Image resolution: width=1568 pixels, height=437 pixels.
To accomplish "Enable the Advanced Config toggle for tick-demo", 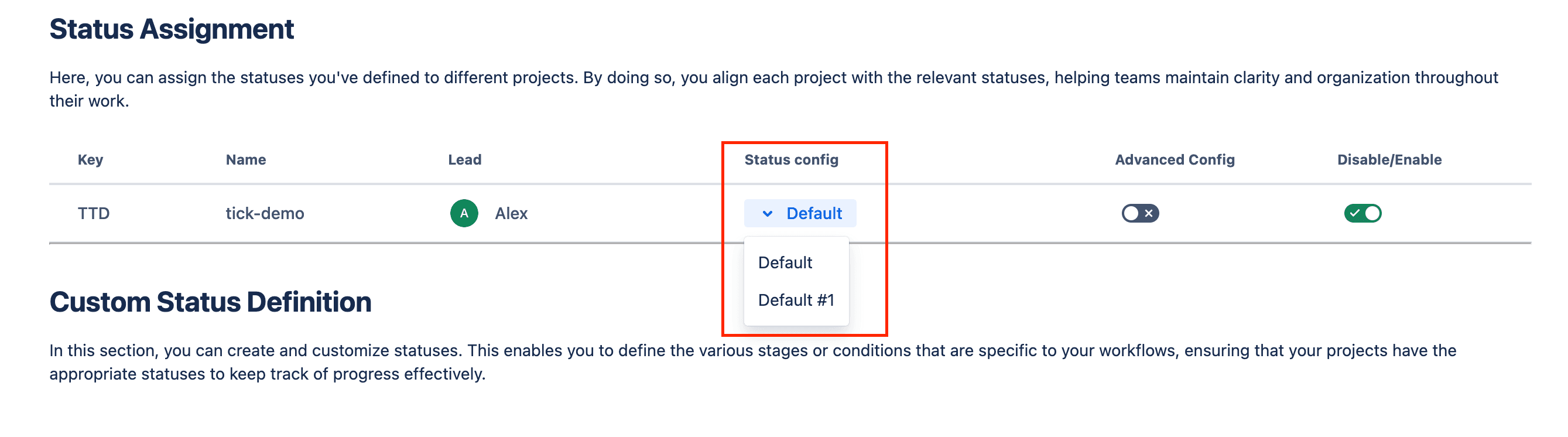I will pos(1140,214).
